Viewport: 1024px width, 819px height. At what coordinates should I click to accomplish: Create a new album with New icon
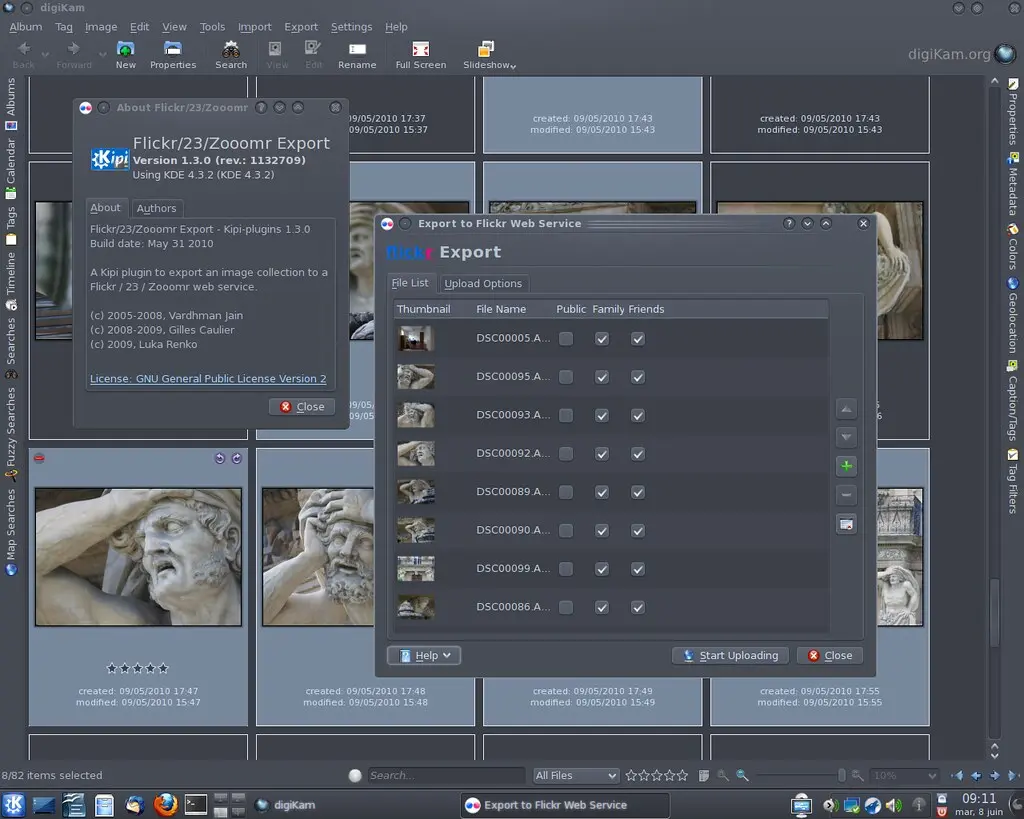125,50
